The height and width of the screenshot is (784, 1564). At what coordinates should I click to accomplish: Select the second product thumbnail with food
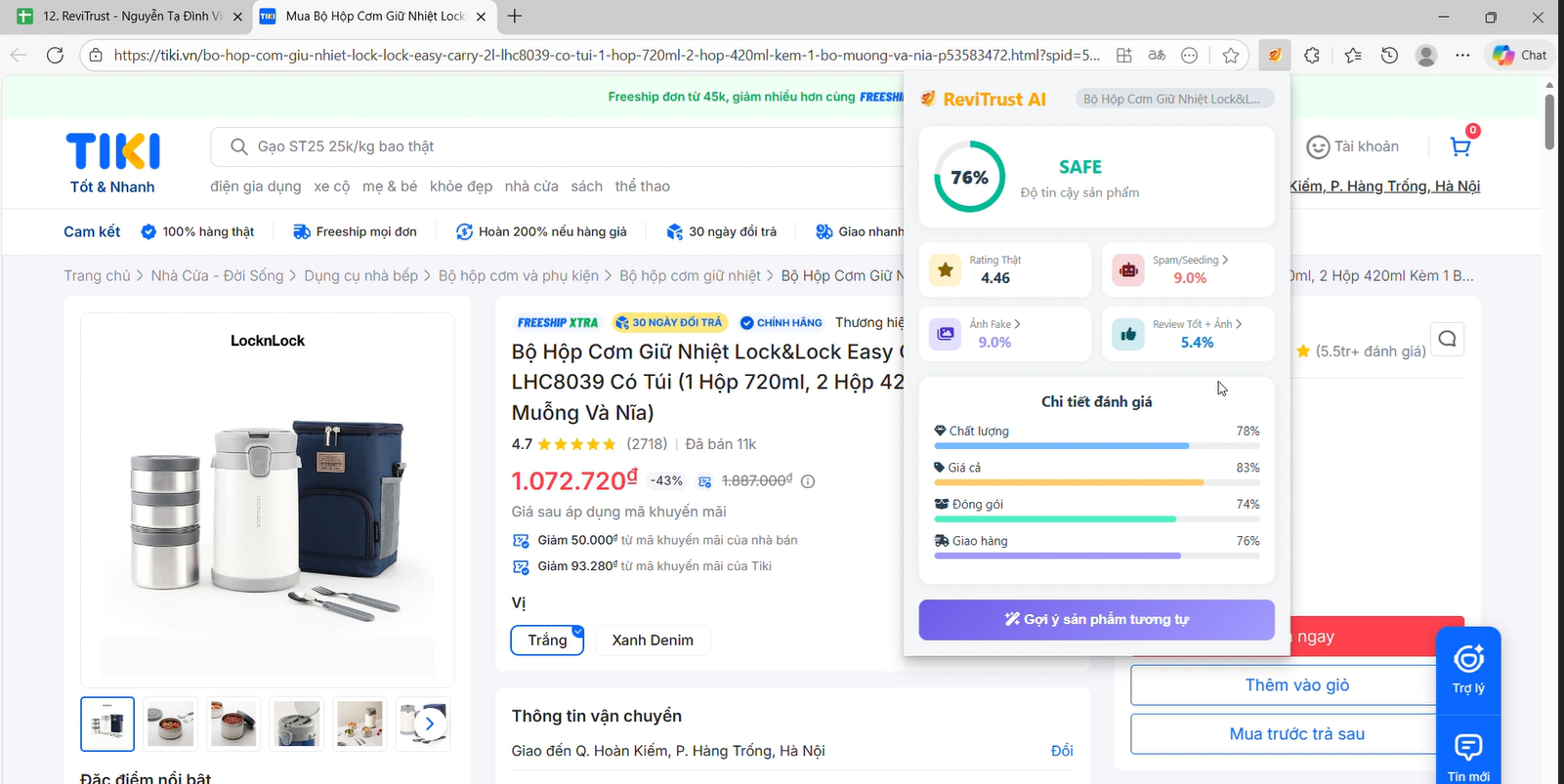170,723
